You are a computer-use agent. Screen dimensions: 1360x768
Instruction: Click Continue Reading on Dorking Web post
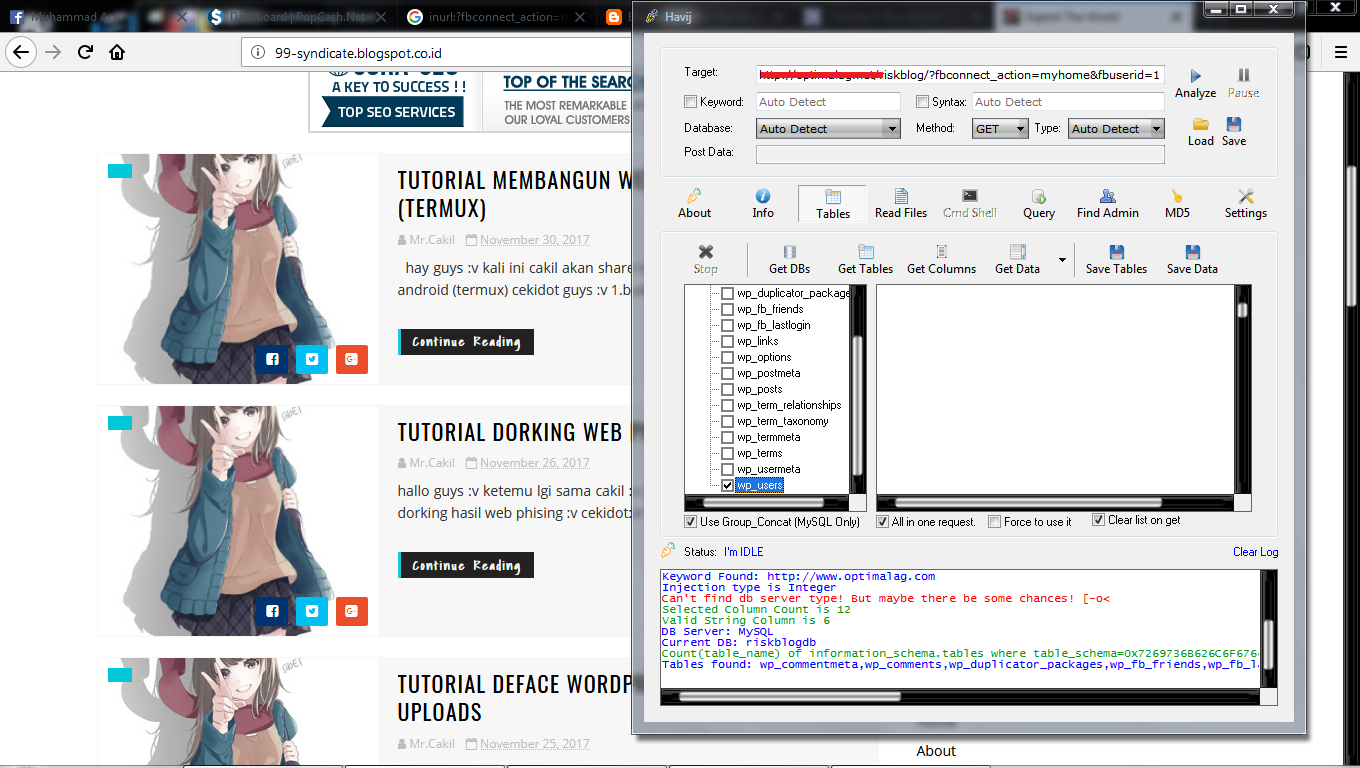(x=466, y=565)
